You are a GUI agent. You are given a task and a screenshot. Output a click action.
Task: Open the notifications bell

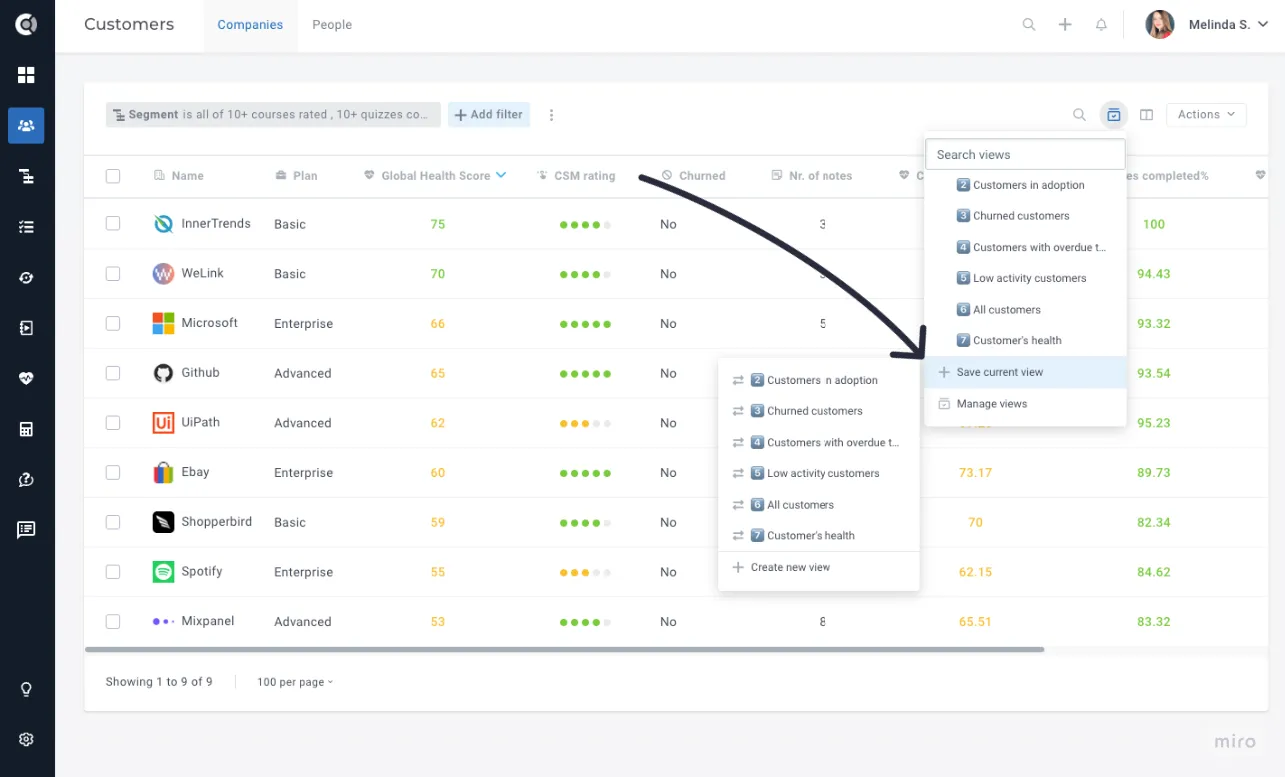coord(1101,25)
